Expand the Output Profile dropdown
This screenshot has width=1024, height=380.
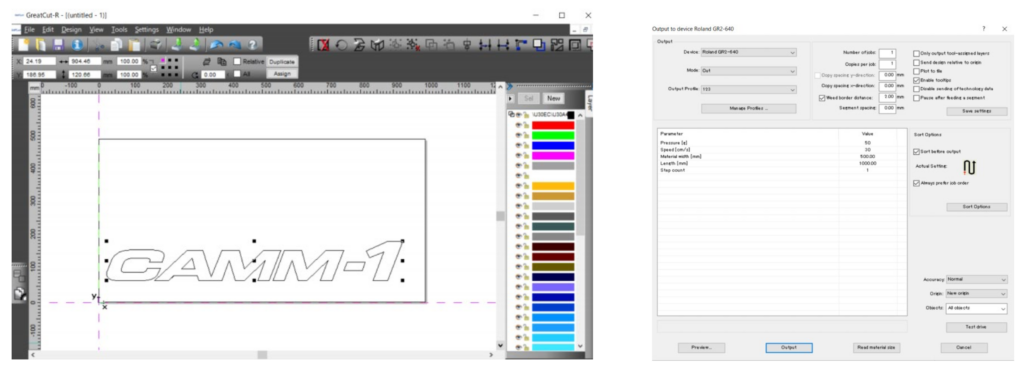(x=749, y=89)
